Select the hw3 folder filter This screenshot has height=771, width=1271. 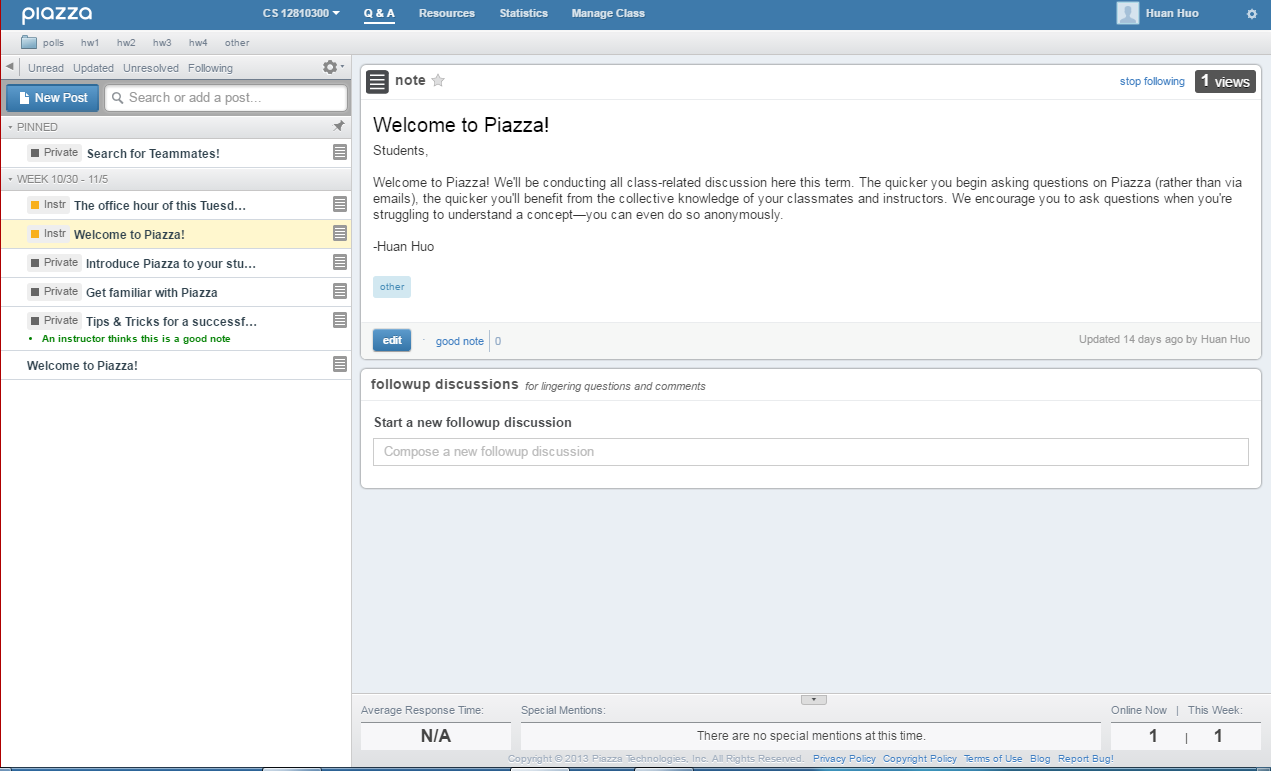tap(162, 43)
